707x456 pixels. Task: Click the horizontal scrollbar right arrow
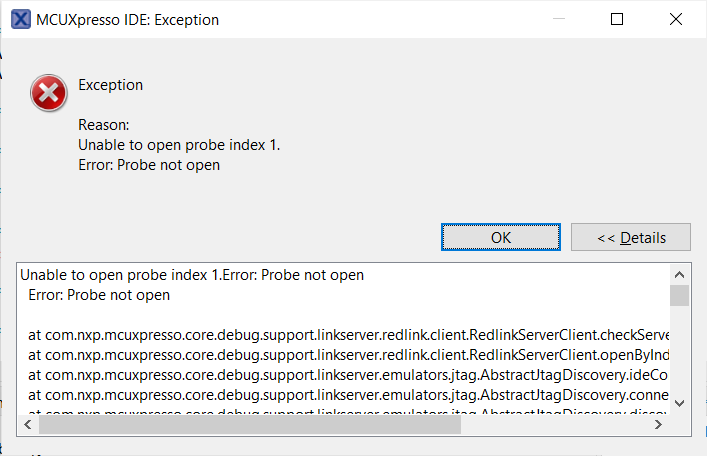tap(658, 425)
